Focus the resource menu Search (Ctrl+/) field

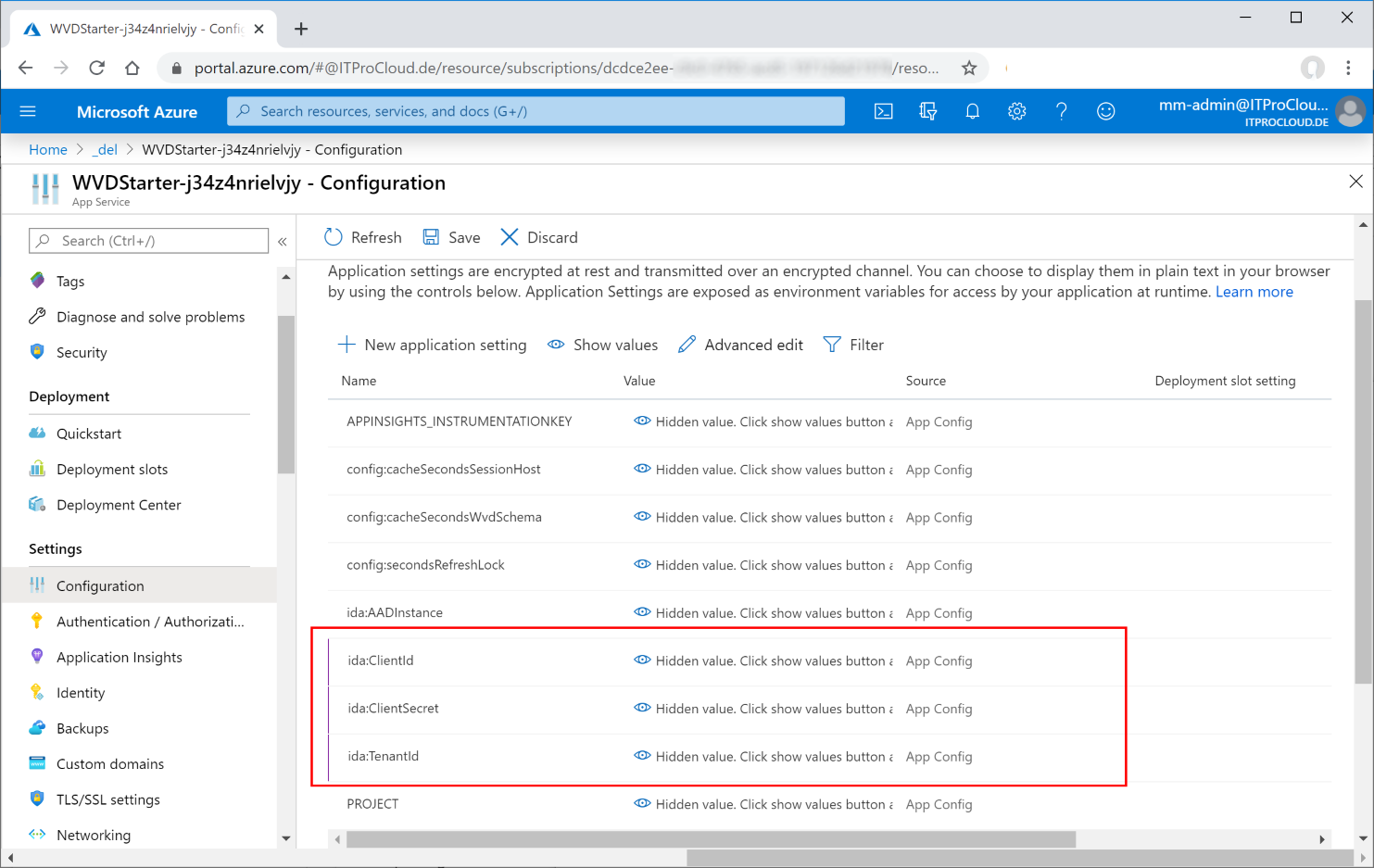click(x=149, y=241)
